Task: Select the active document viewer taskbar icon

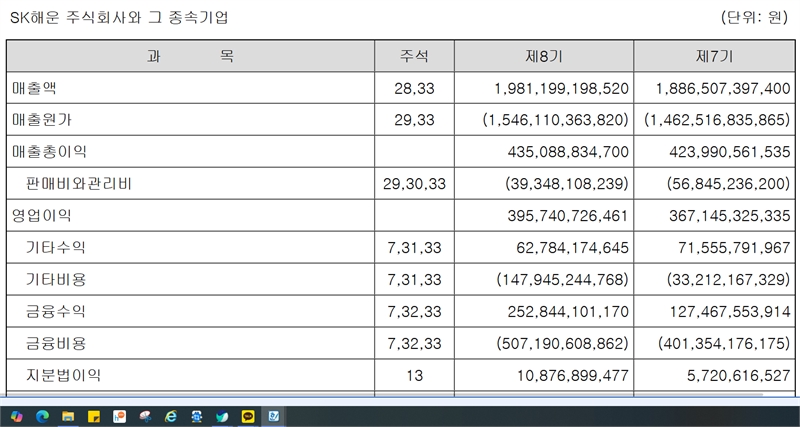Action: coord(274,417)
